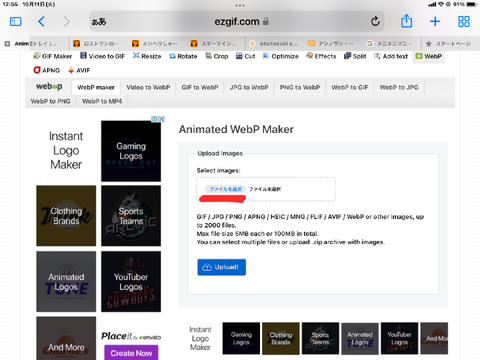Open GIF Maker tool
Screen dimensions: 480x360
pyautogui.click(x=53, y=56)
